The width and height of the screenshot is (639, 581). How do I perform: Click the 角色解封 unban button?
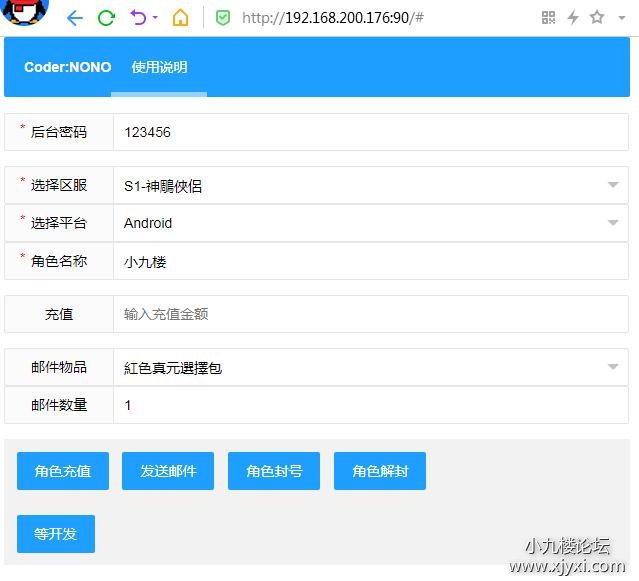coord(380,471)
